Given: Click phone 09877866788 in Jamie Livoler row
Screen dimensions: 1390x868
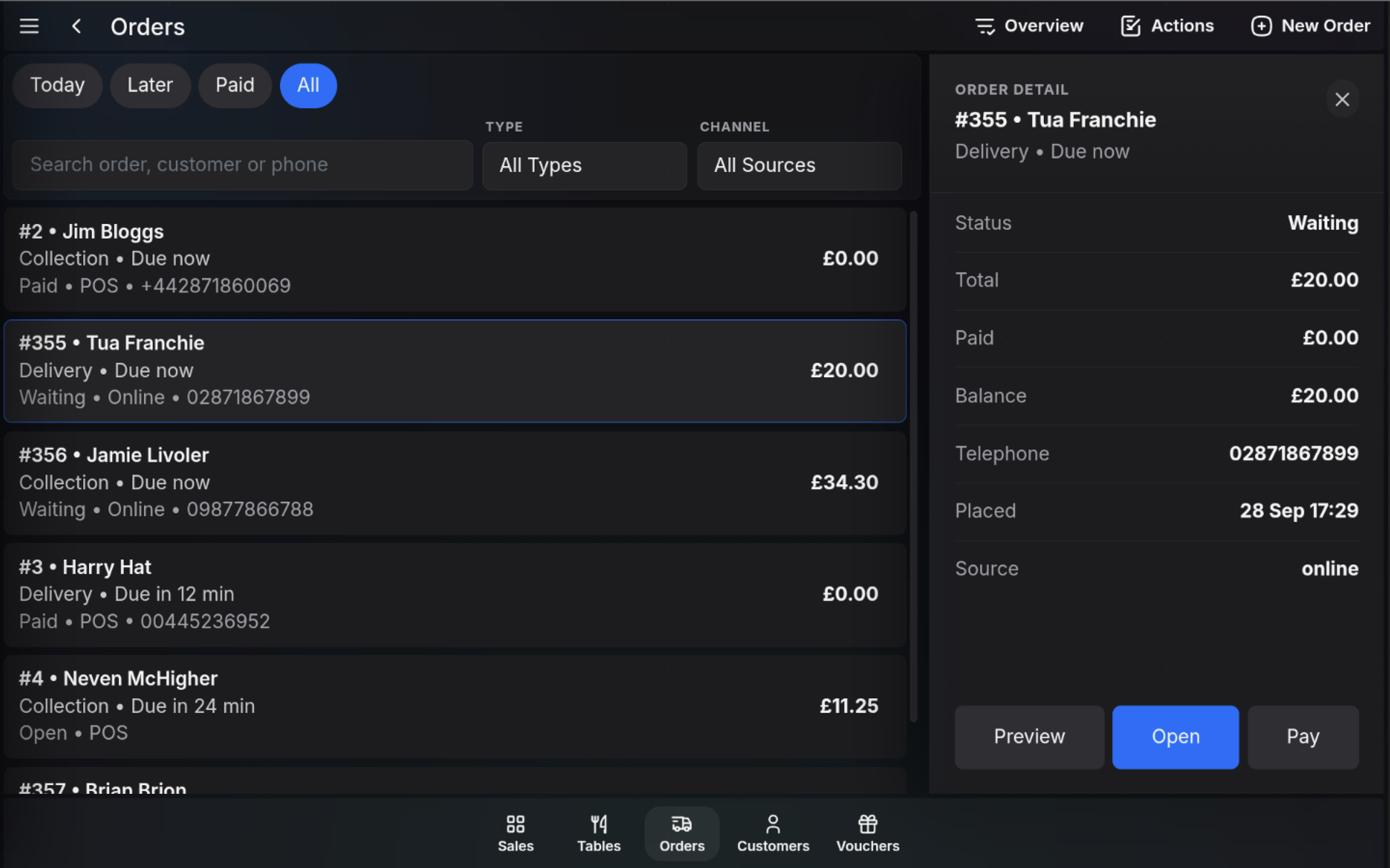Looking at the screenshot, I should pos(250,510).
